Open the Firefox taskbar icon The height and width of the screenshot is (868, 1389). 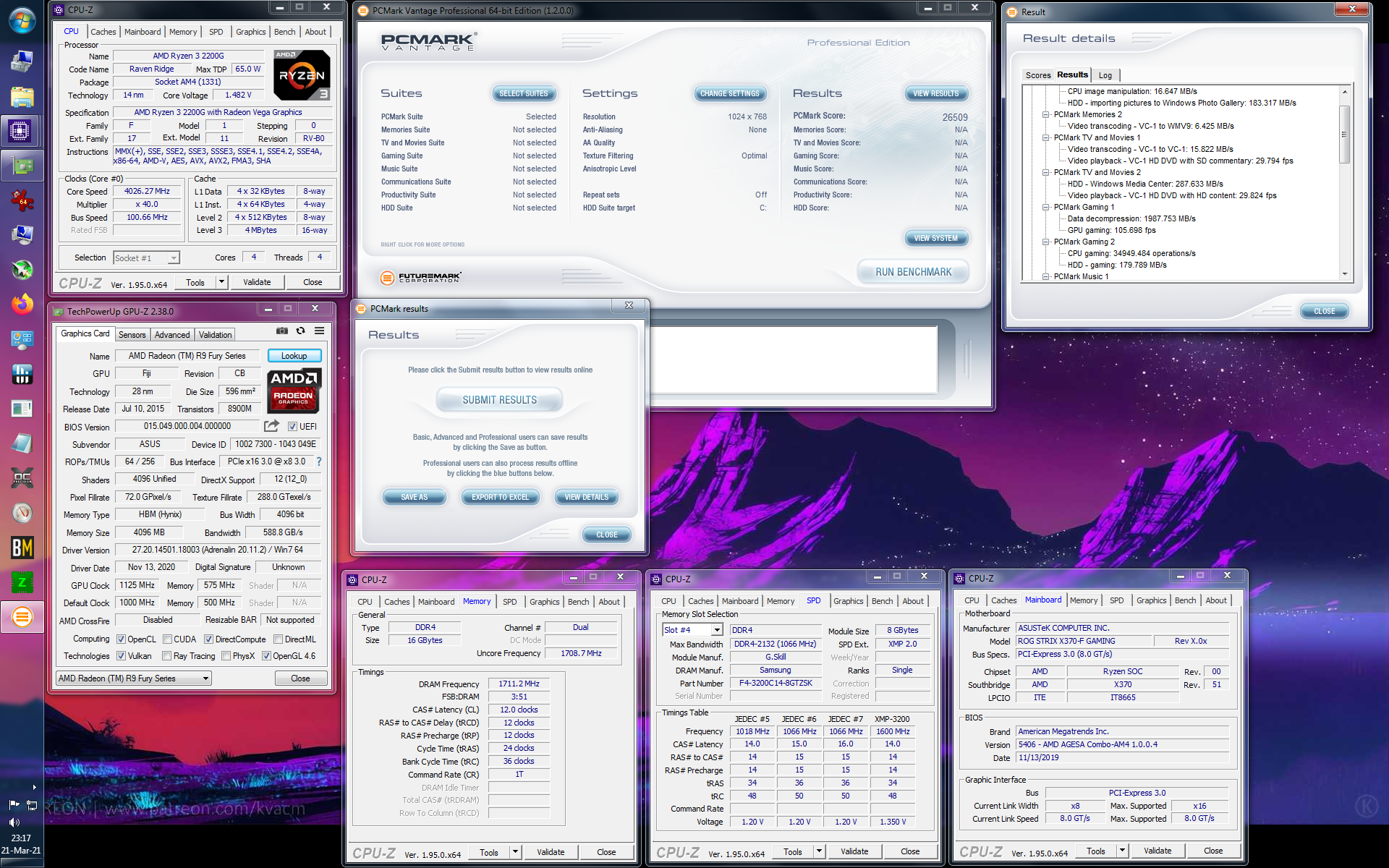22,304
